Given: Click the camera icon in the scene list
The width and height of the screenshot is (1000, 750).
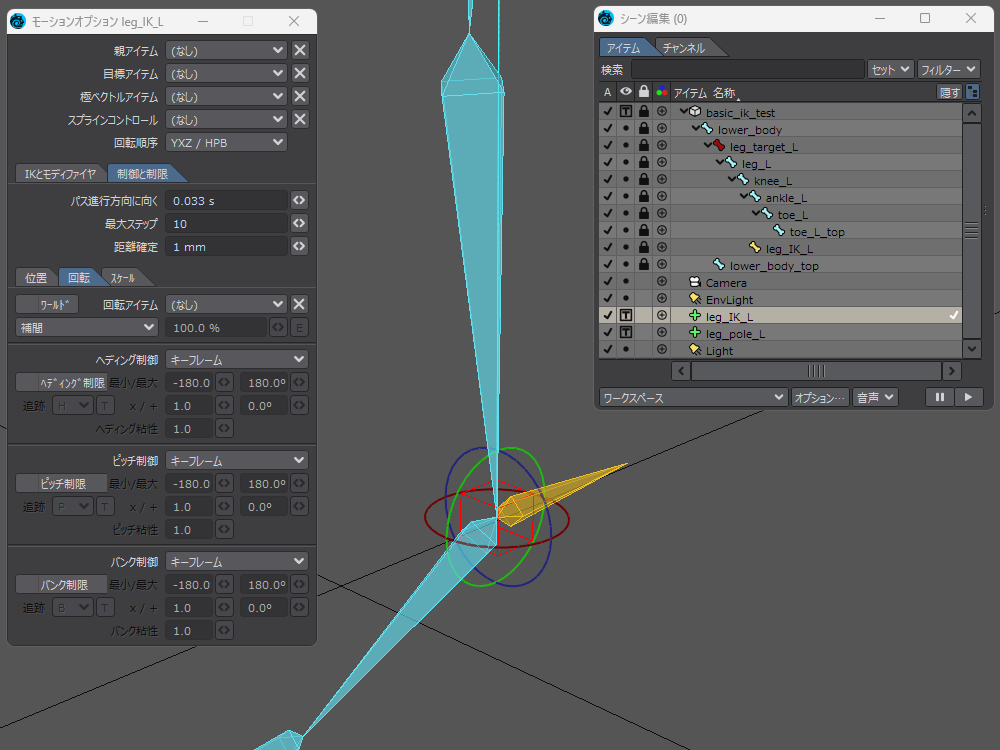Looking at the screenshot, I should click(694, 282).
